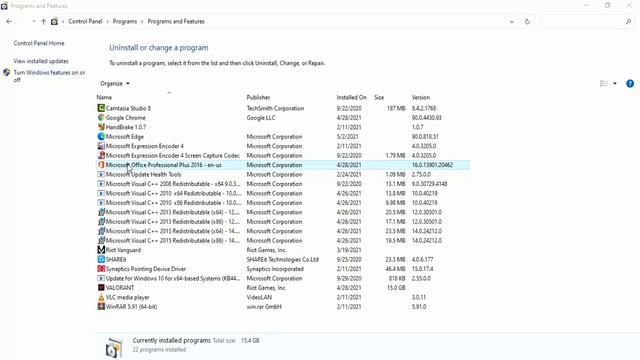This screenshot has height=360, width=640.
Task: Expand the recent locations arrow beside the Forward button
Action: 33,22
